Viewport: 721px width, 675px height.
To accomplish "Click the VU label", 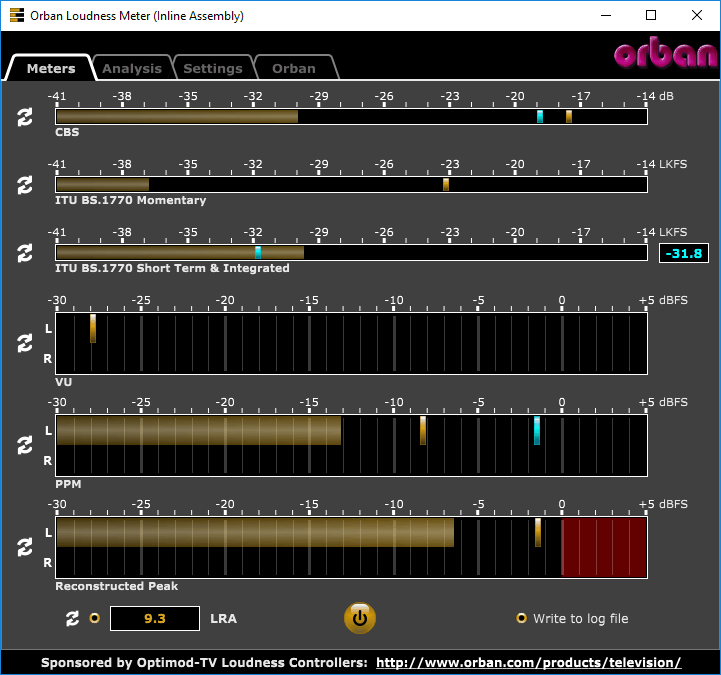I will point(63,382).
